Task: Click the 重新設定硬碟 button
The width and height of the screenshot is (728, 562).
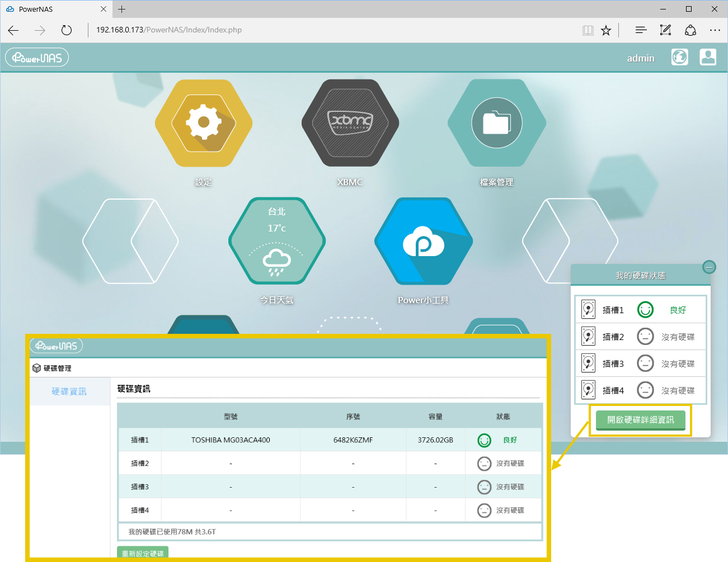Action: [143, 553]
